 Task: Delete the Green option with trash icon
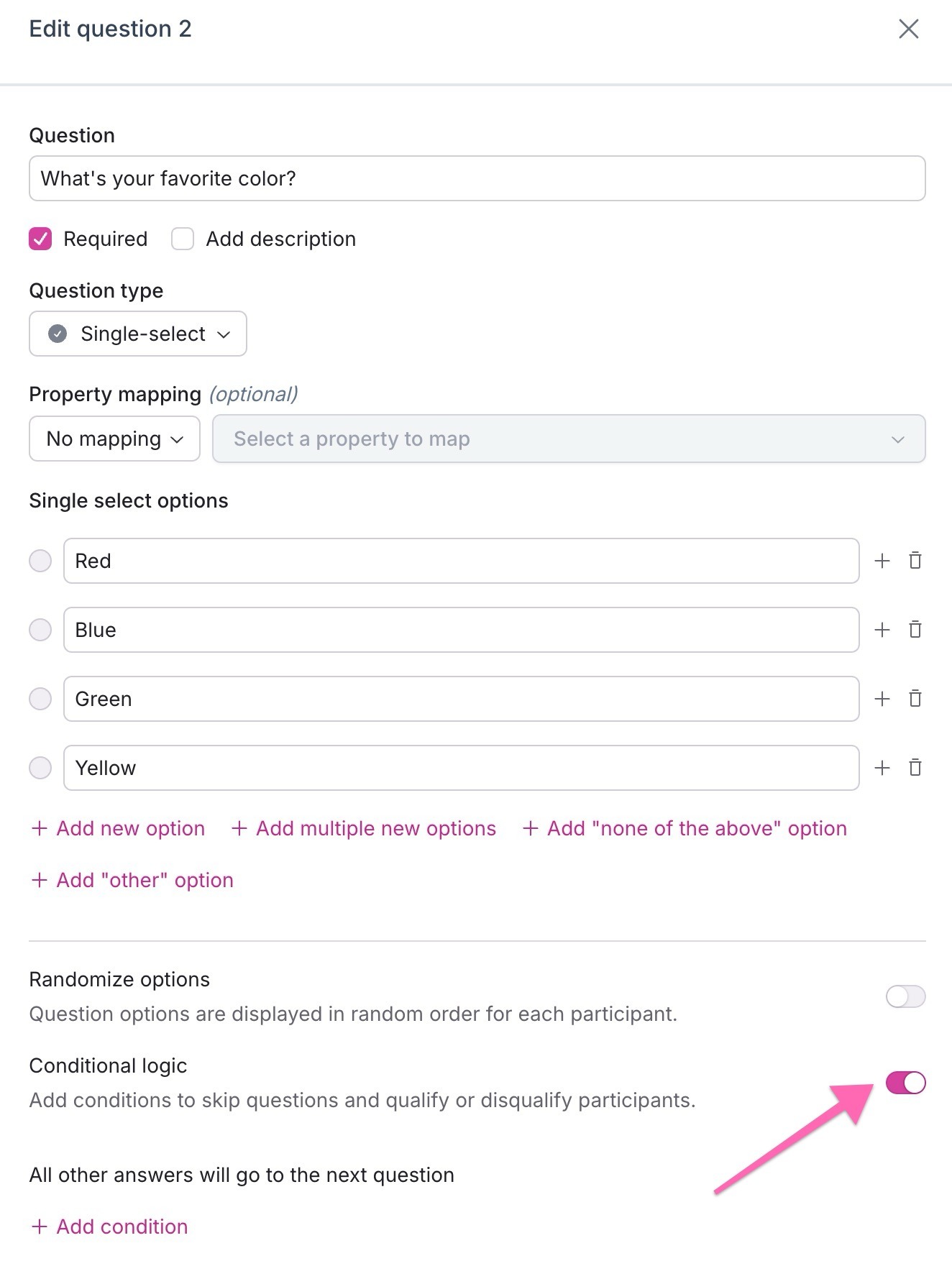pos(915,699)
